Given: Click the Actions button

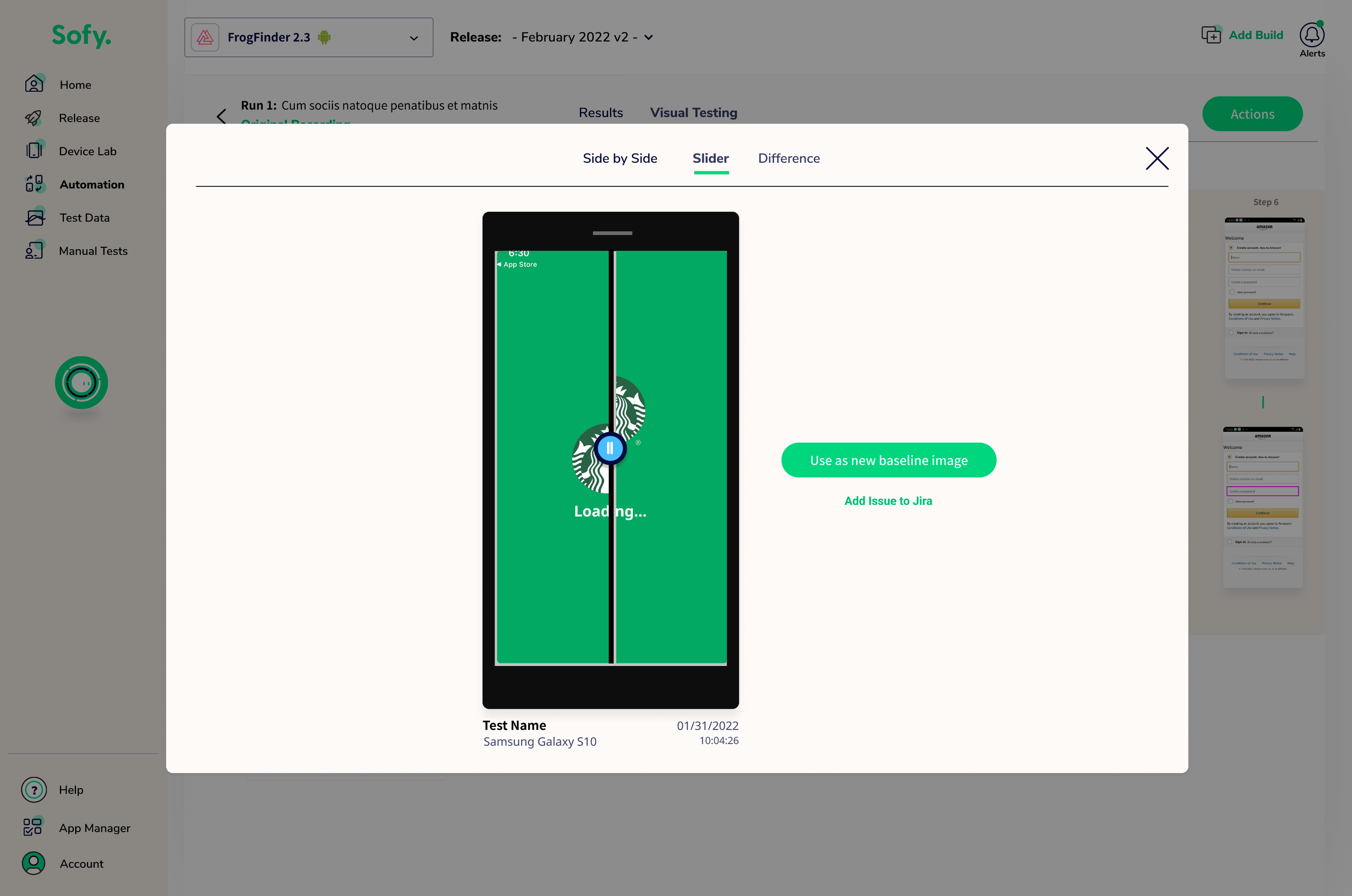Looking at the screenshot, I should (1252, 114).
